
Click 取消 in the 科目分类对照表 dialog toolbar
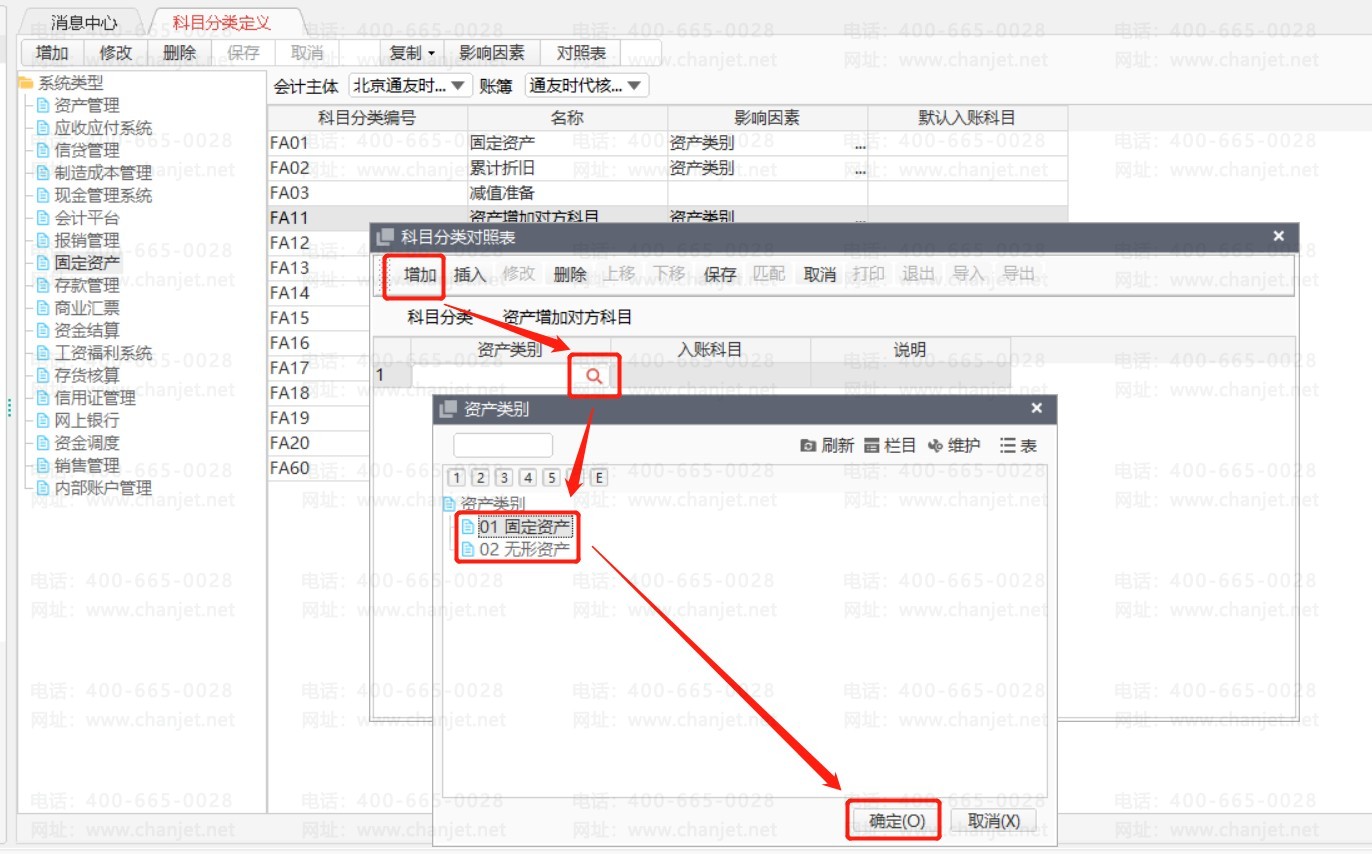[x=820, y=274]
